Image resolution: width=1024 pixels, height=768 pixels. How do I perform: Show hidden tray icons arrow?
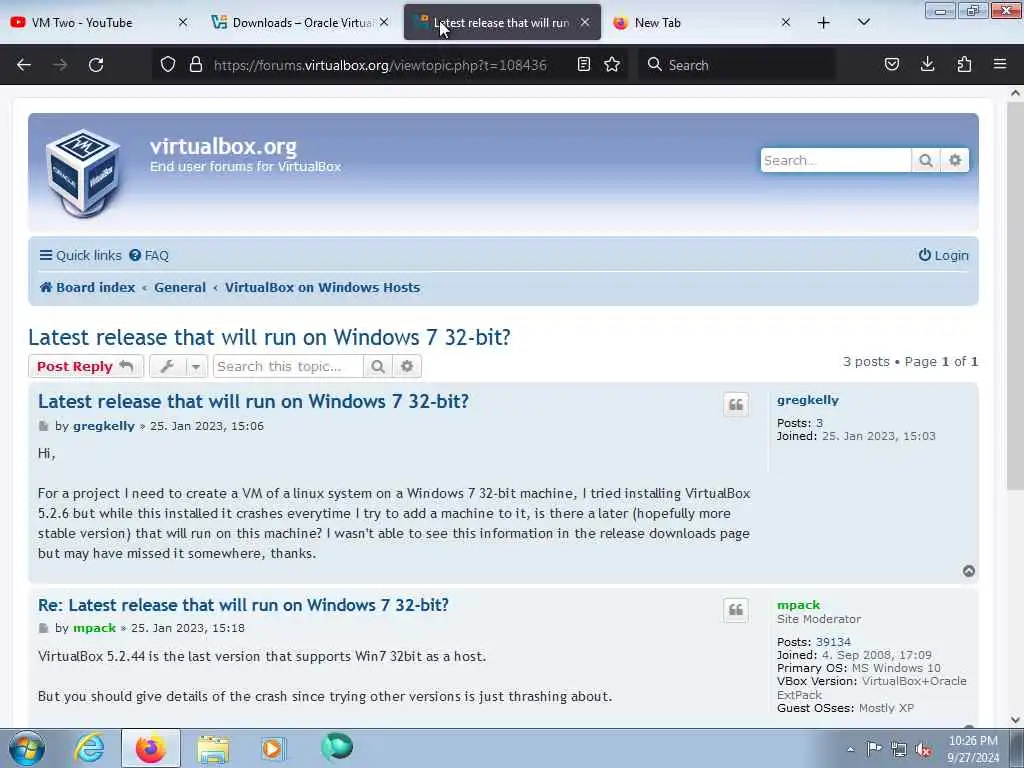pyautogui.click(x=850, y=749)
